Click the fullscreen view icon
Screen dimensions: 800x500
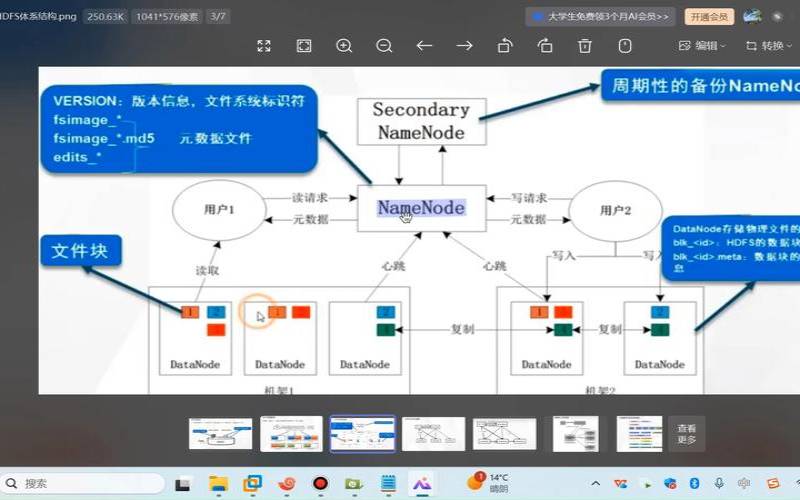tap(264, 46)
